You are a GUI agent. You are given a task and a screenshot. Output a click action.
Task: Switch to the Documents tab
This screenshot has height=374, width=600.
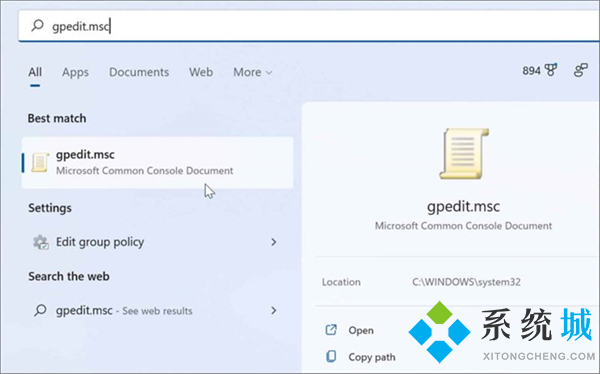click(x=139, y=72)
